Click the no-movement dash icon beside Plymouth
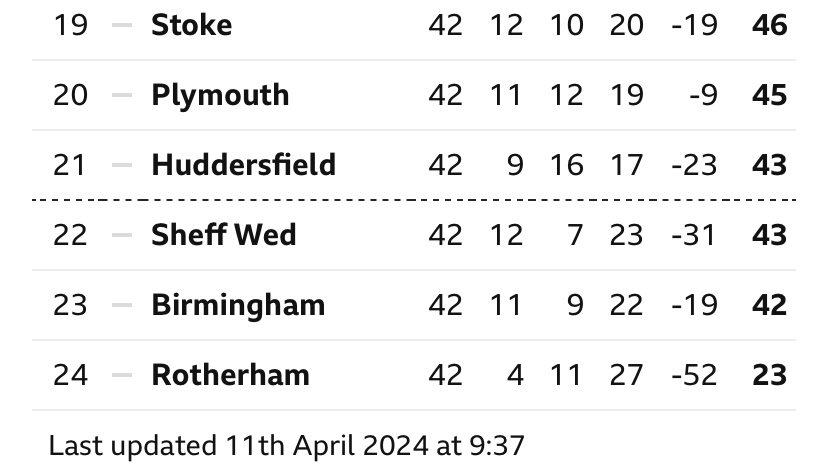Screen dimensions: 828x468 [x=122, y=95]
